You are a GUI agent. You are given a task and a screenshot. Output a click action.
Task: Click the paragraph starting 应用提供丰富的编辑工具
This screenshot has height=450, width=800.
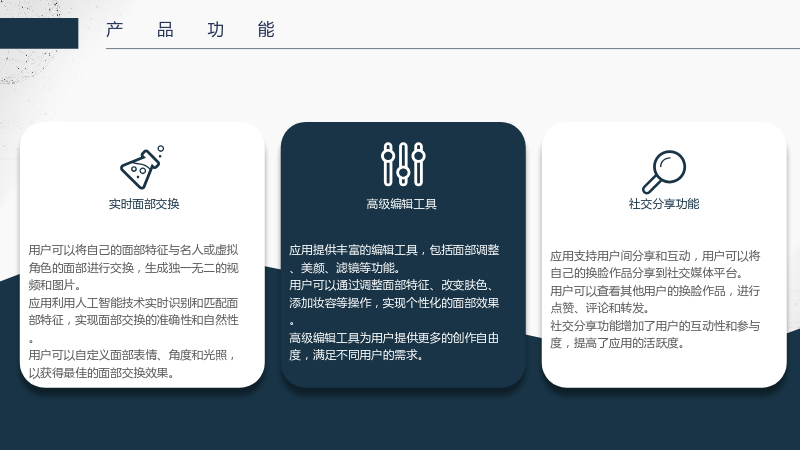click(394, 259)
